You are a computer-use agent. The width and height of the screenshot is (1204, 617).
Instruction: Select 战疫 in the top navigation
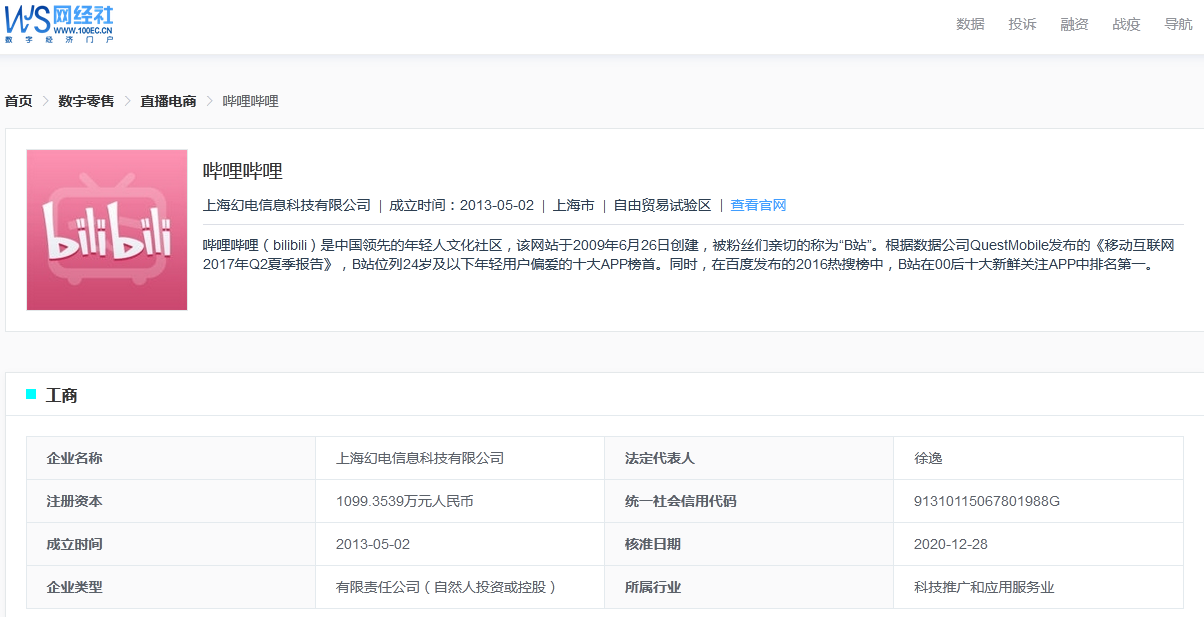click(1126, 25)
